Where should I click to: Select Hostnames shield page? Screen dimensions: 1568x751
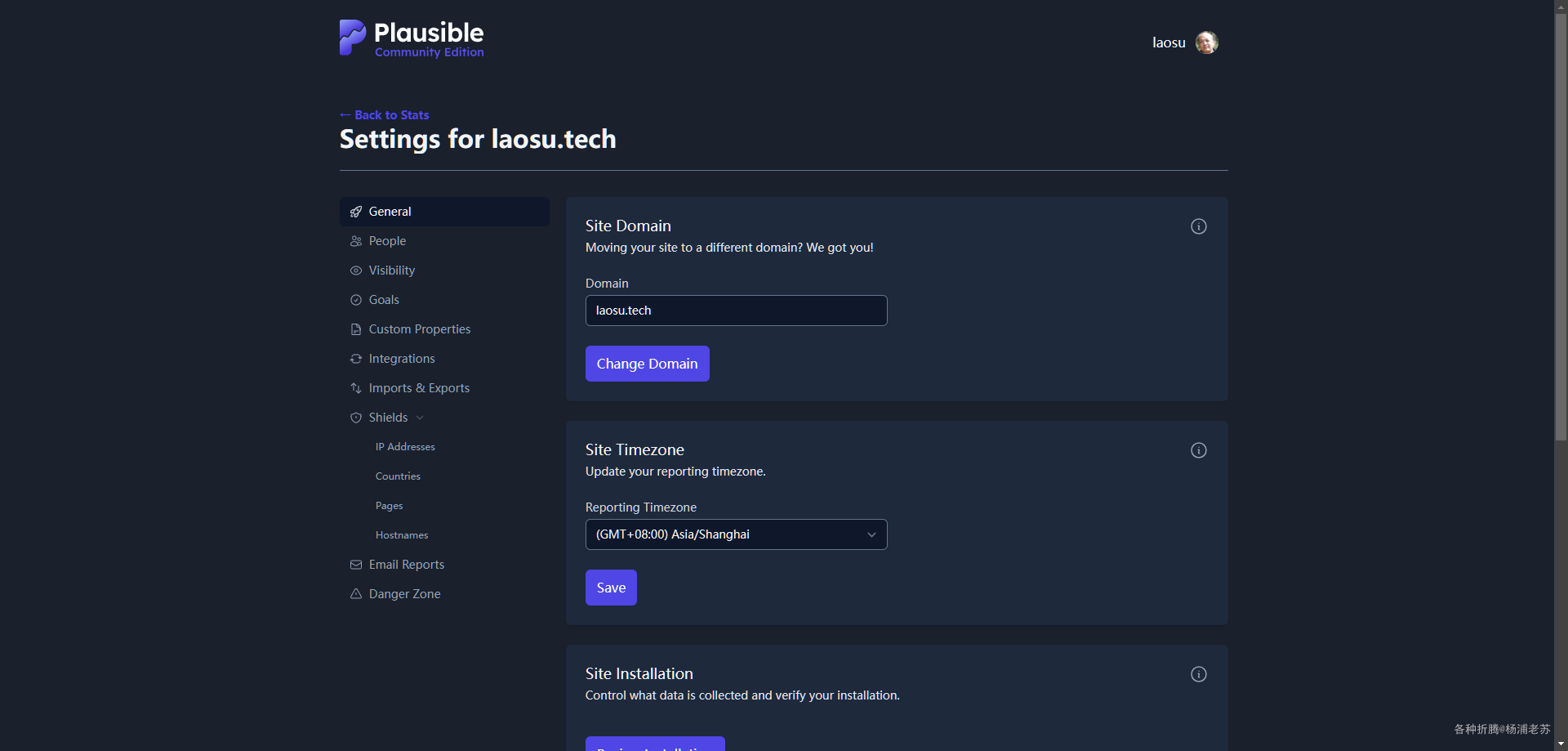click(402, 535)
